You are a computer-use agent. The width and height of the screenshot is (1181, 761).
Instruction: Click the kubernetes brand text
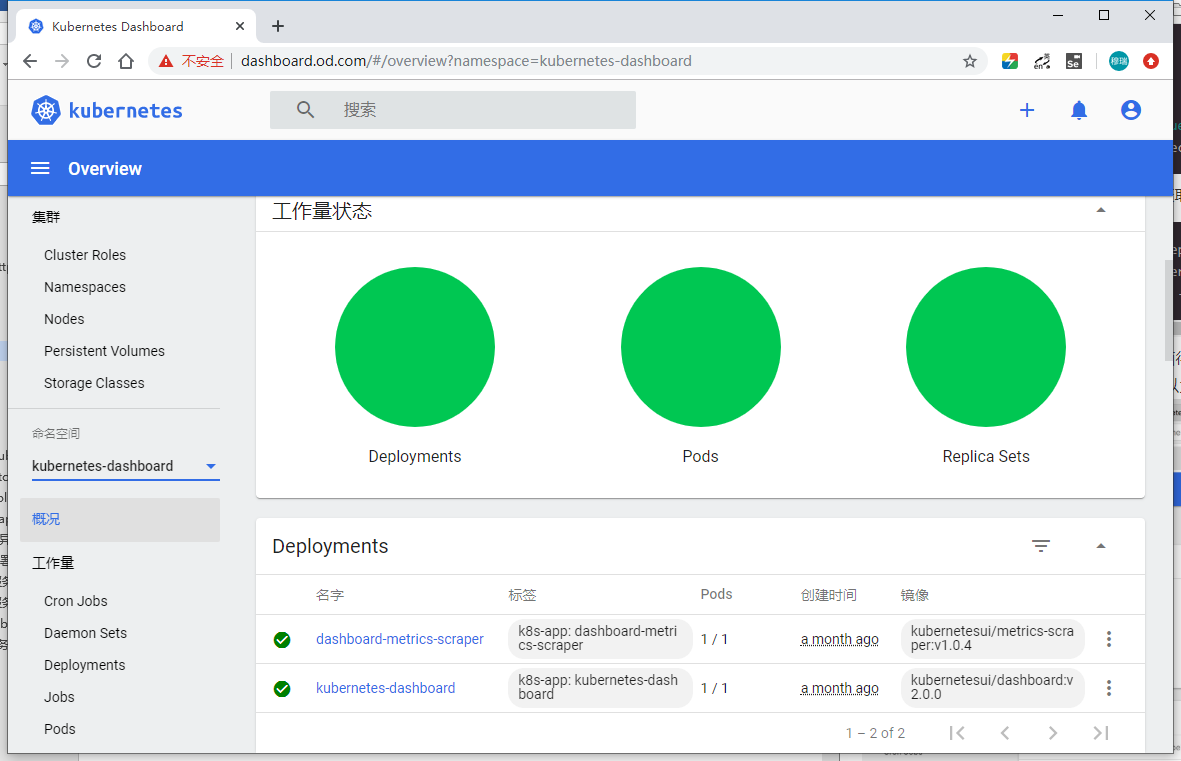[x=126, y=111]
